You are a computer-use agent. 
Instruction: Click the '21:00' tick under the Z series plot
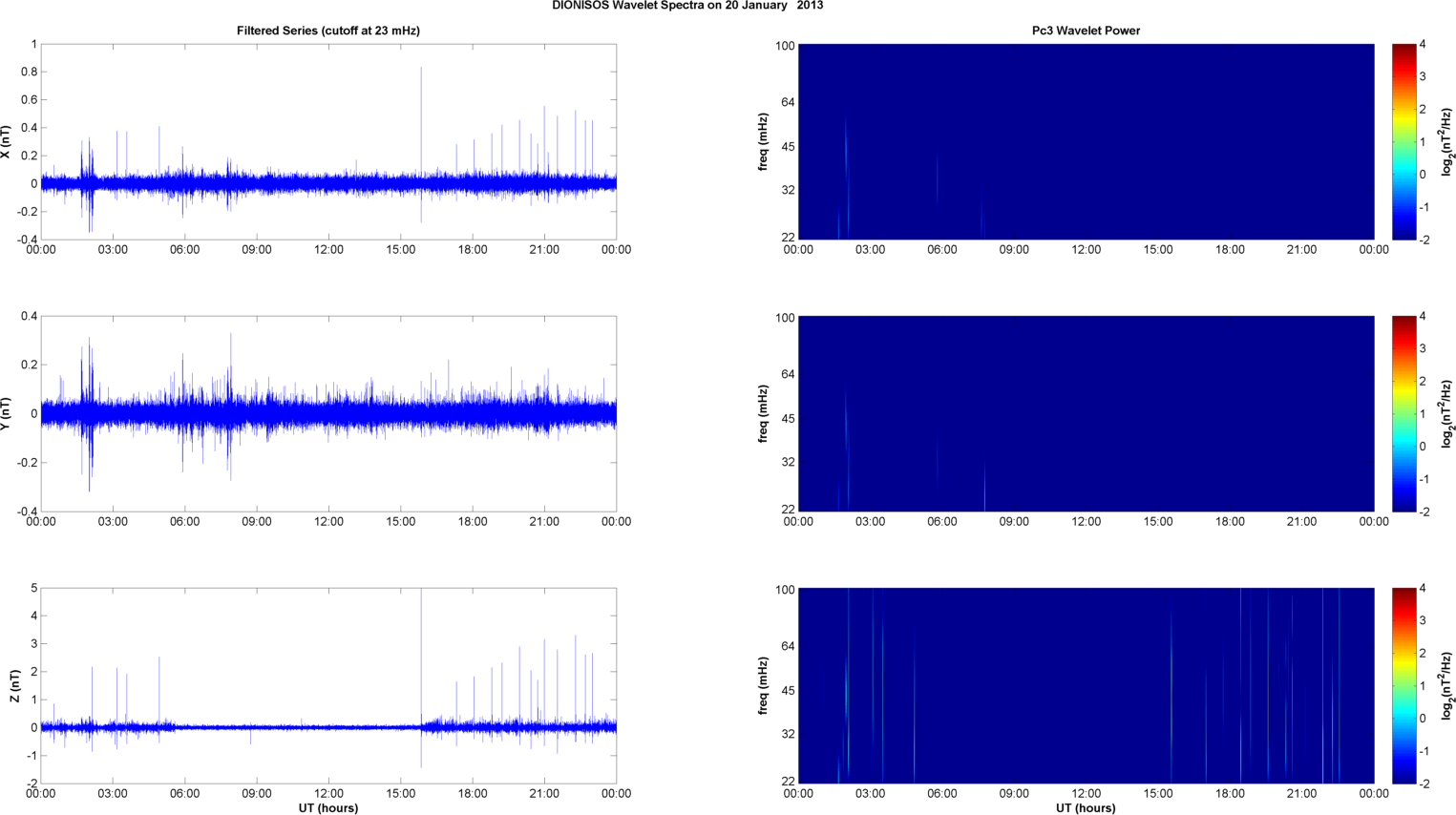tap(544, 794)
